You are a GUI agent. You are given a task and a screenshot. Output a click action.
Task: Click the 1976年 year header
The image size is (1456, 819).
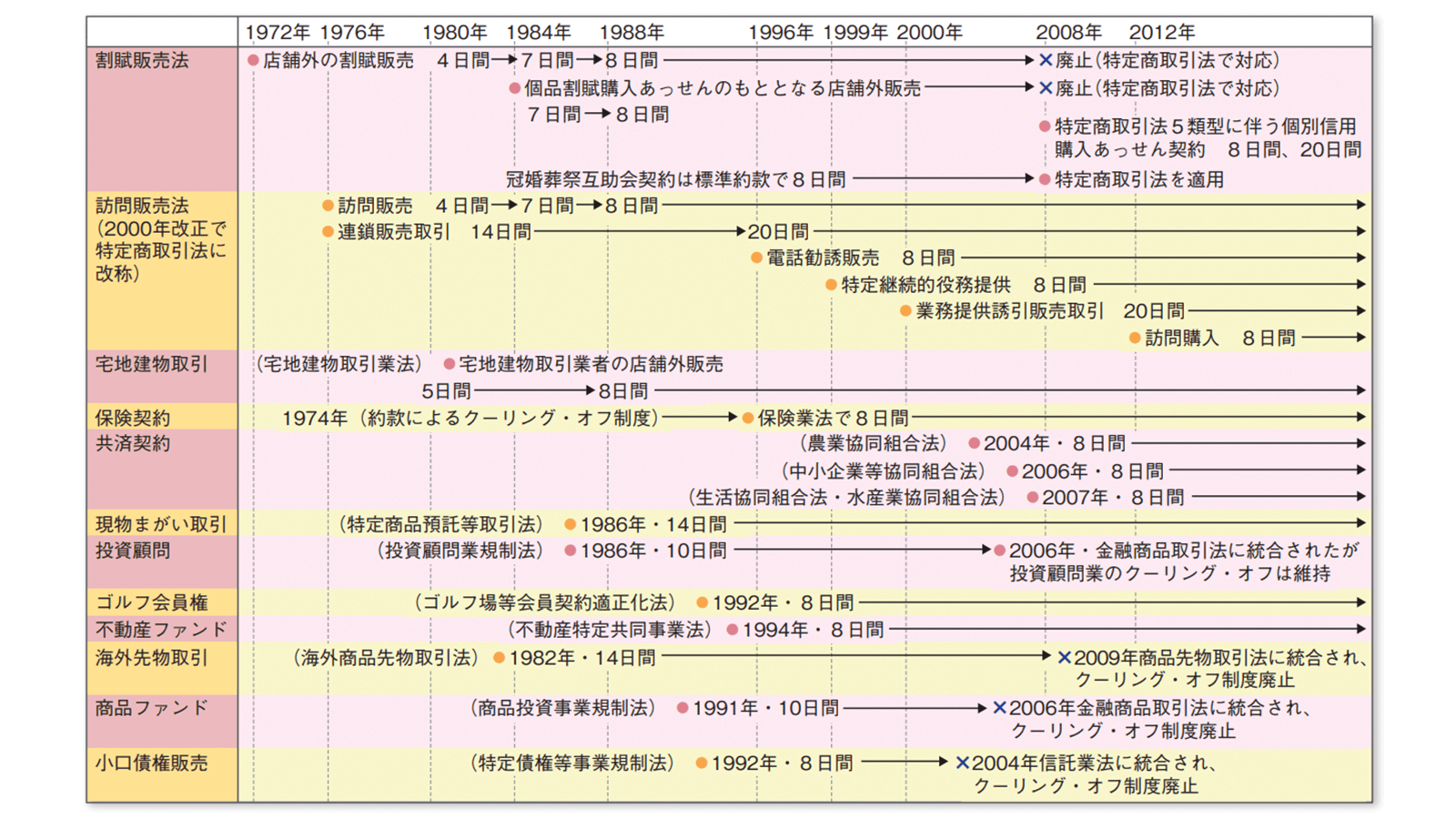click(x=352, y=33)
